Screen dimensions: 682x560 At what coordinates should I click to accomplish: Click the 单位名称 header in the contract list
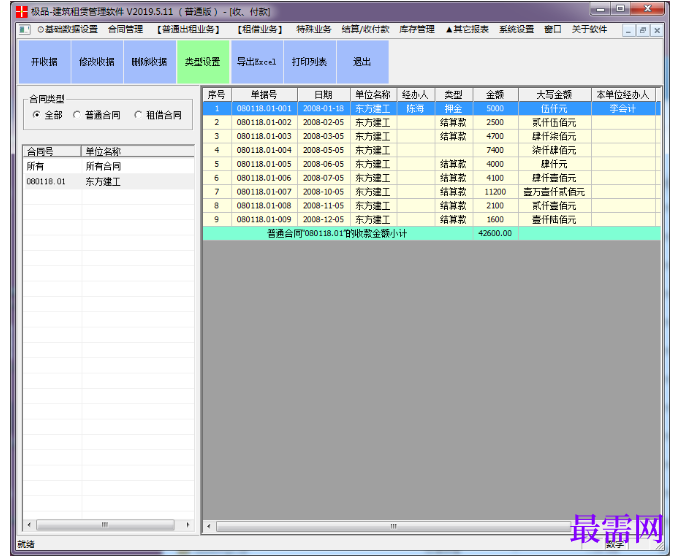tap(137, 151)
